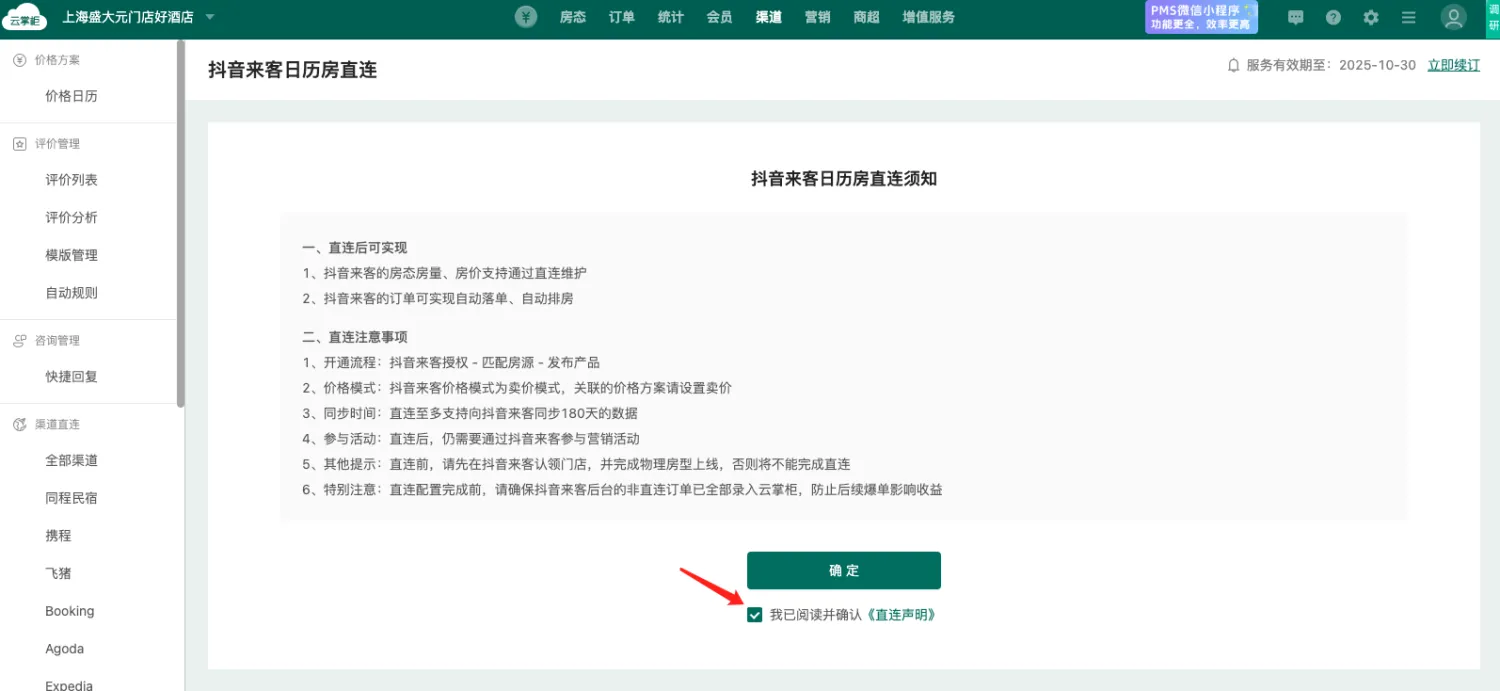The image size is (1500, 691).
Task: Open the 商超 menu
Action: (867, 17)
